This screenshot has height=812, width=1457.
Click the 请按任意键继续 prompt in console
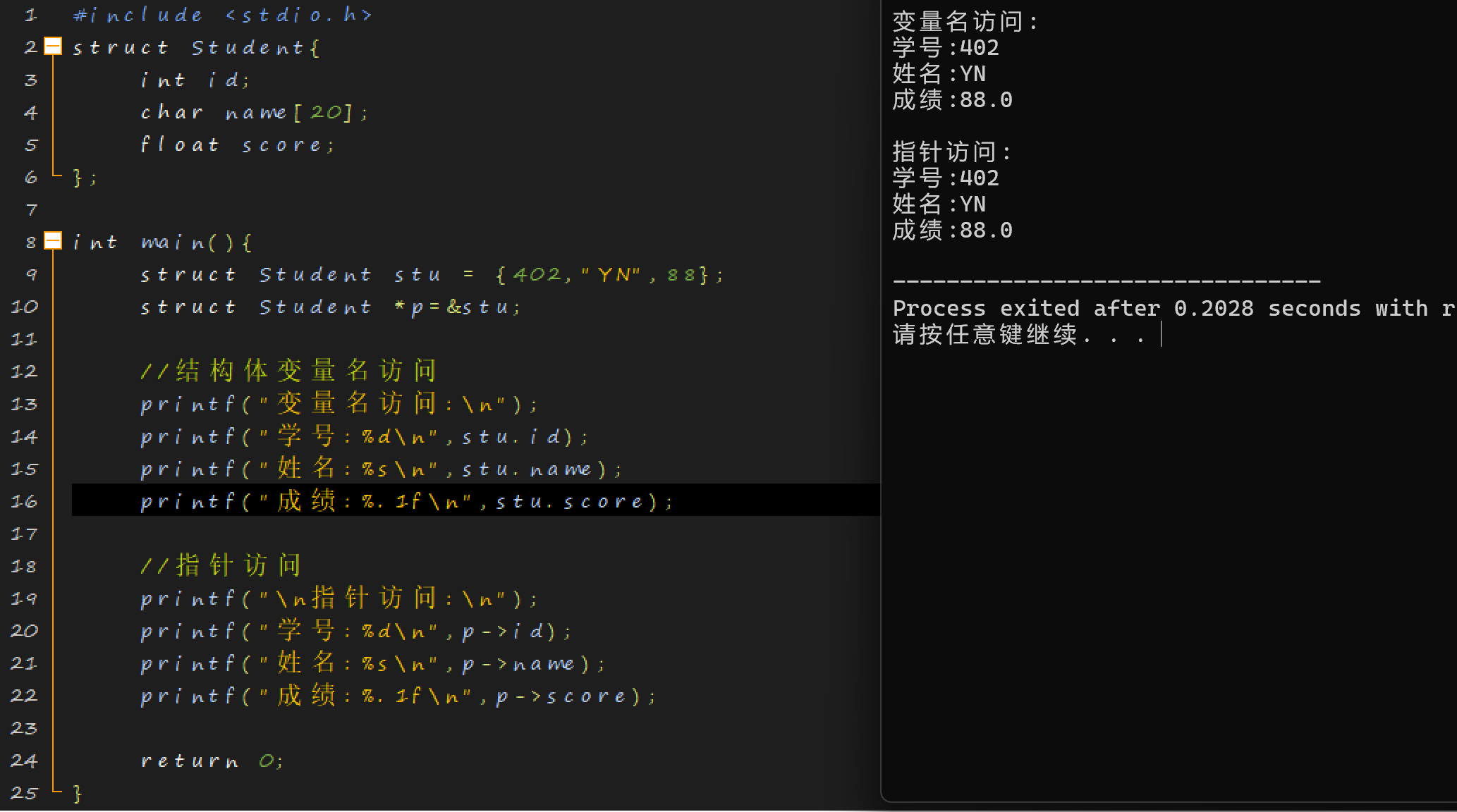click(984, 334)
